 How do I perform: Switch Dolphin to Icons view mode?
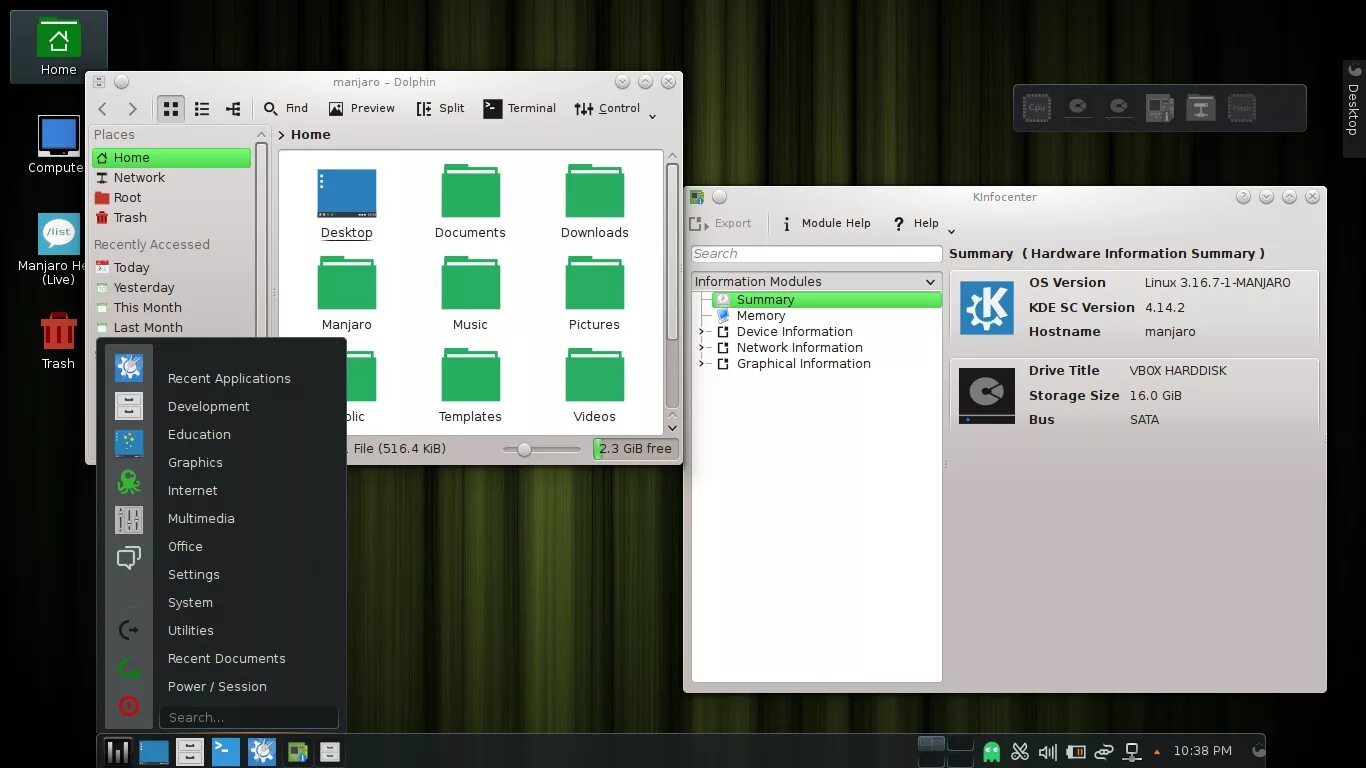pos(171,109)
